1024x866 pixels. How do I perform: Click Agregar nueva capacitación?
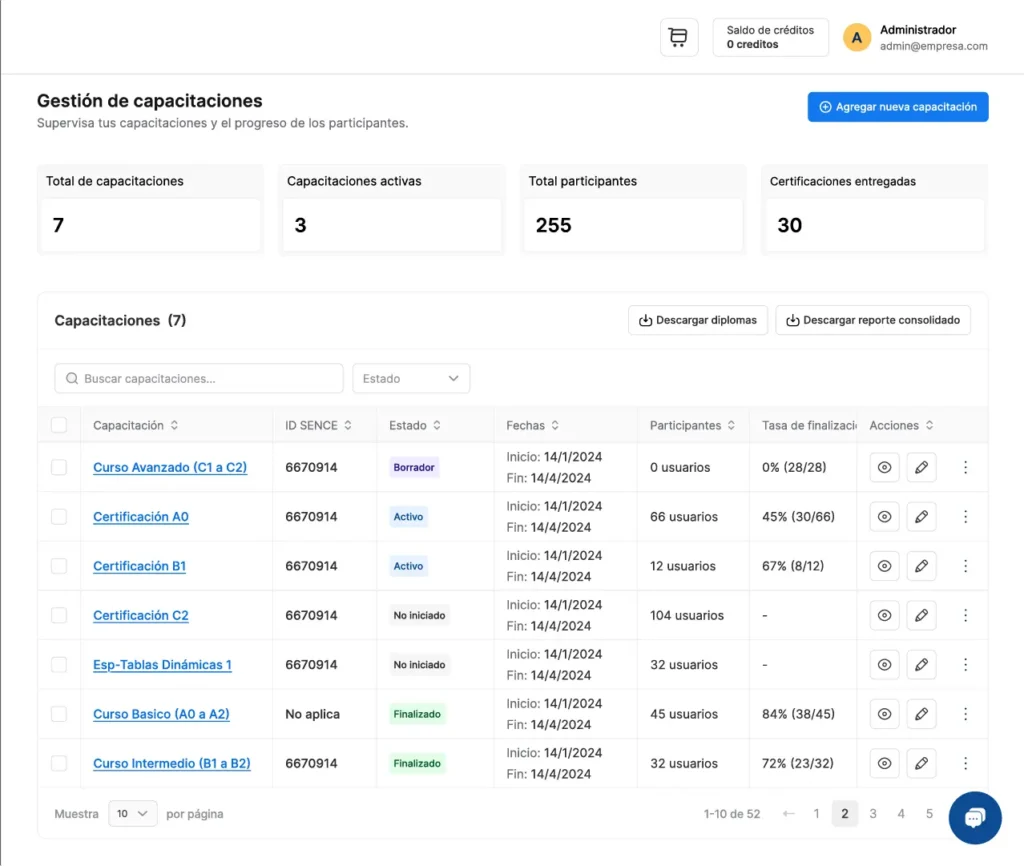tap(897, 106)
